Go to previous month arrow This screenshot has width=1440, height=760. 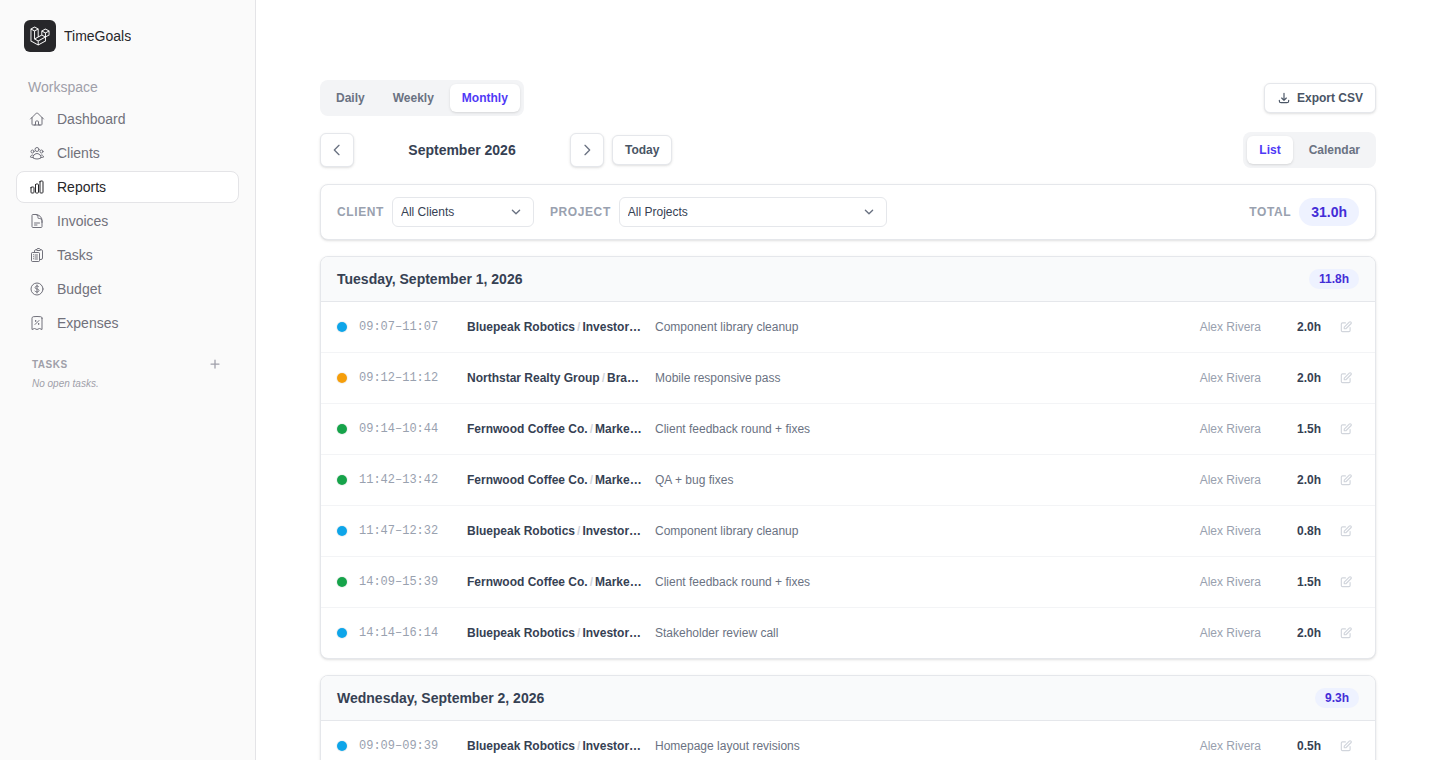337,150
